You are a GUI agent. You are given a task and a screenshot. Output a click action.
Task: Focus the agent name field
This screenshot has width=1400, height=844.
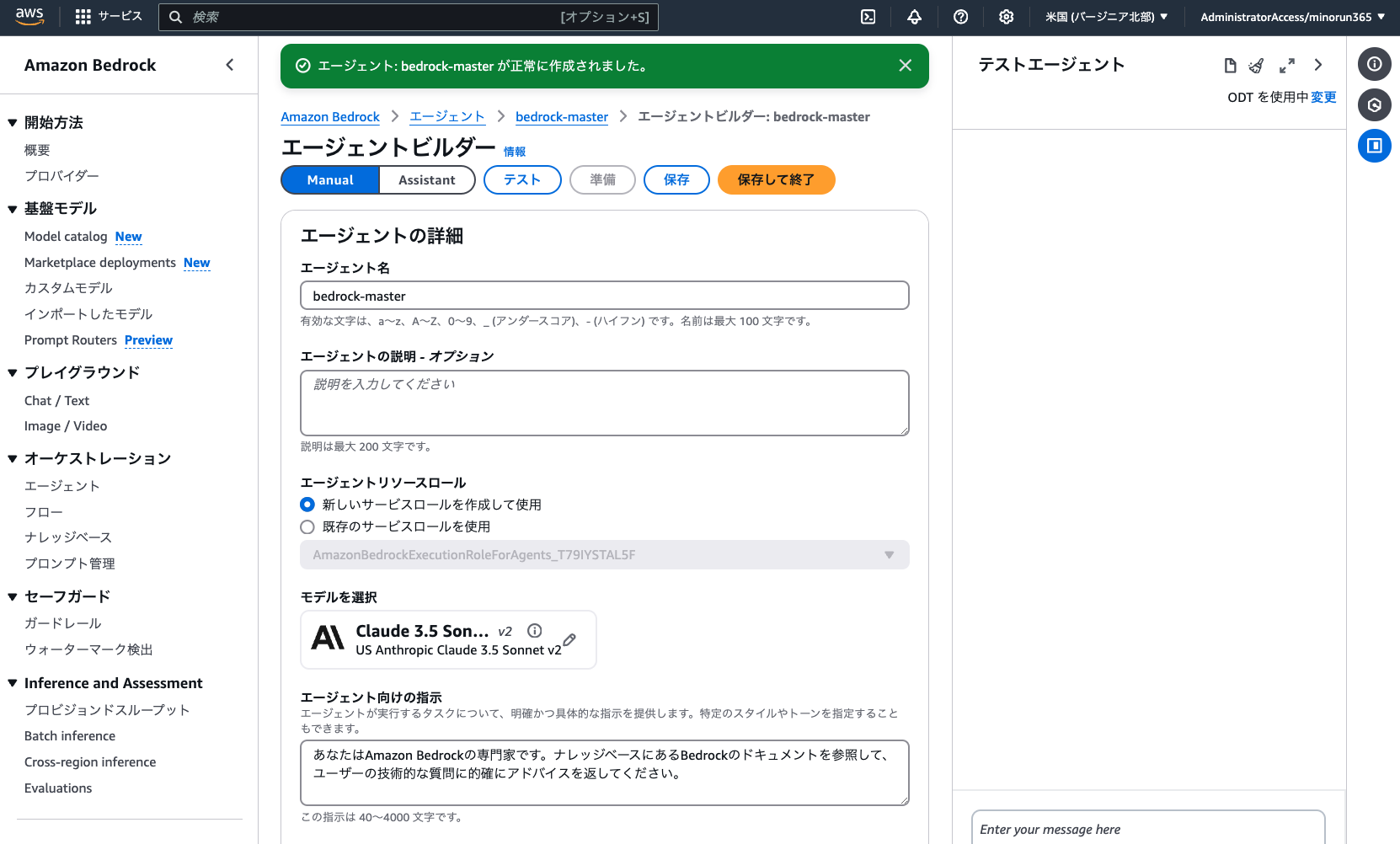[x=605, y=296]
